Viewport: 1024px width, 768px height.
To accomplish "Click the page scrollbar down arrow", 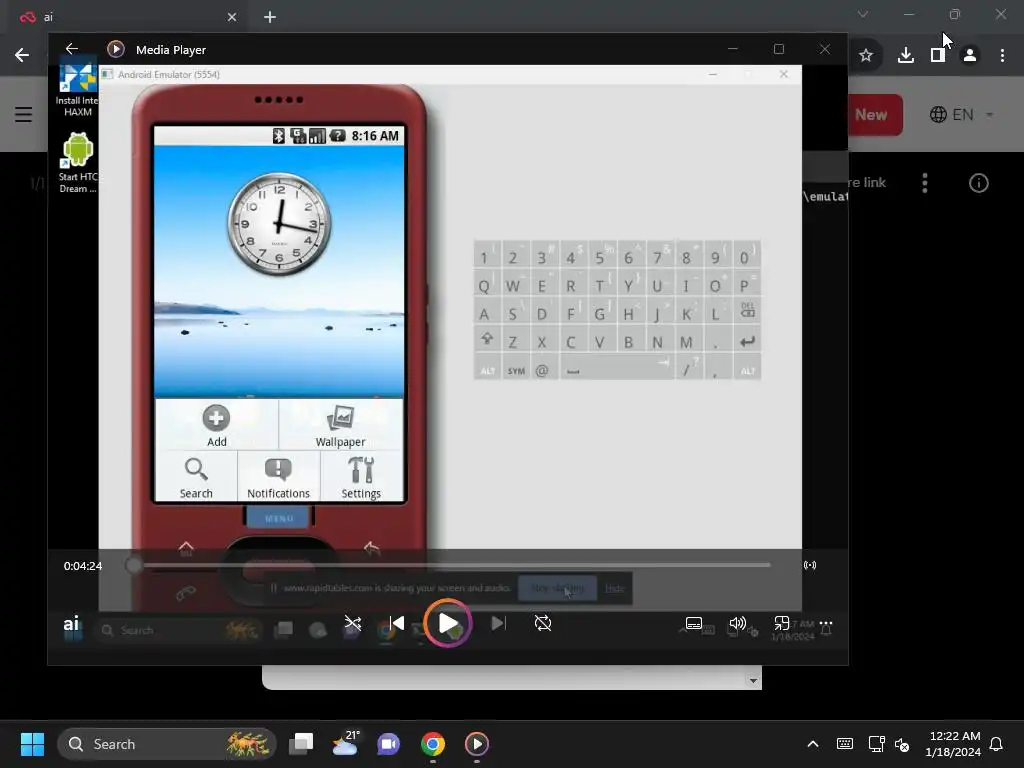I will (753, 680).
